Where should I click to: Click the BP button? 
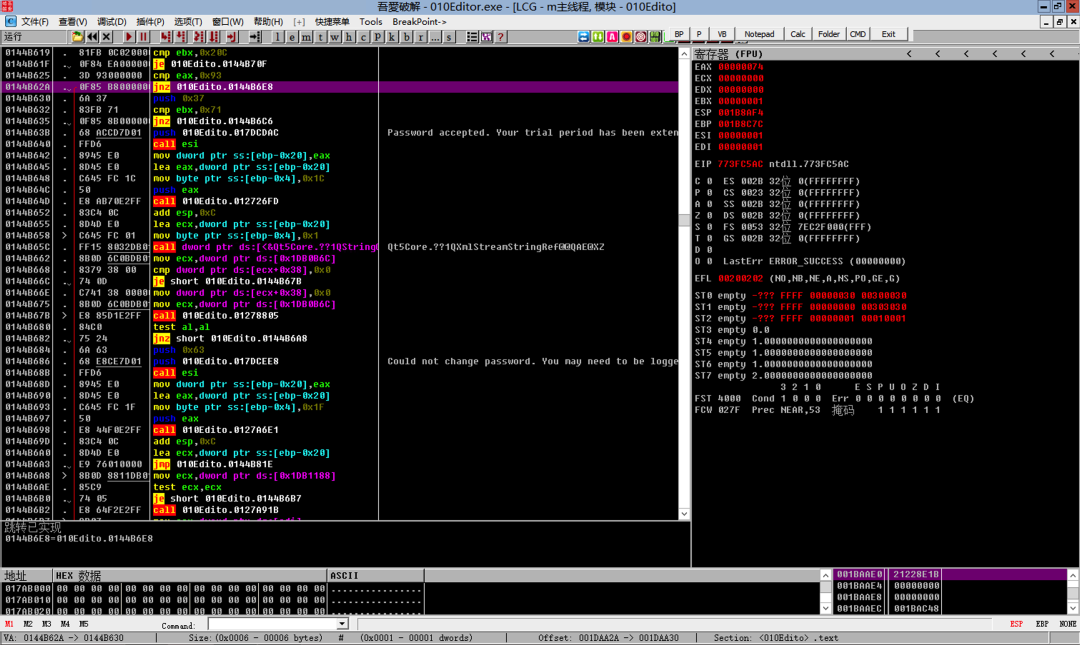(x=679, y=34)
